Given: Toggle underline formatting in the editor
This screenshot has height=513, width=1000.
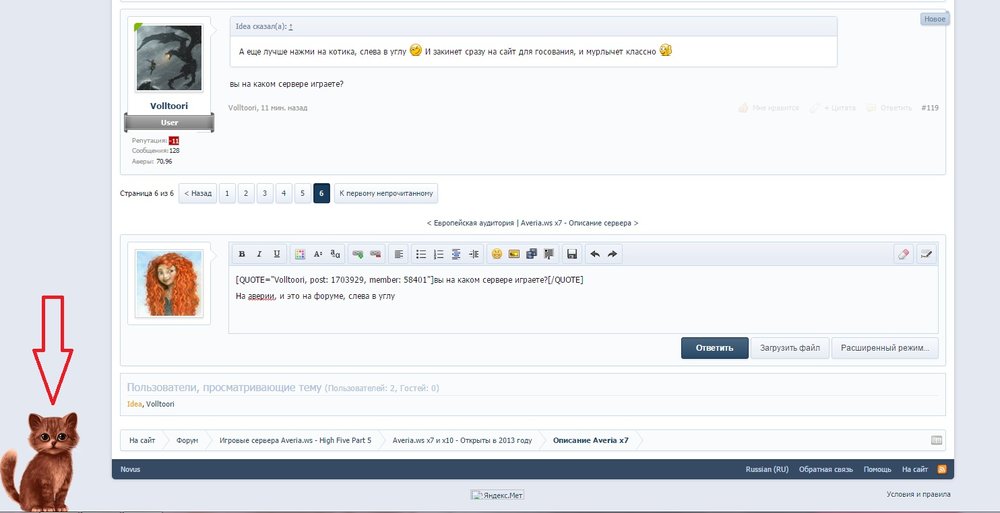Looking at the screenshot, I should (277, 254).
